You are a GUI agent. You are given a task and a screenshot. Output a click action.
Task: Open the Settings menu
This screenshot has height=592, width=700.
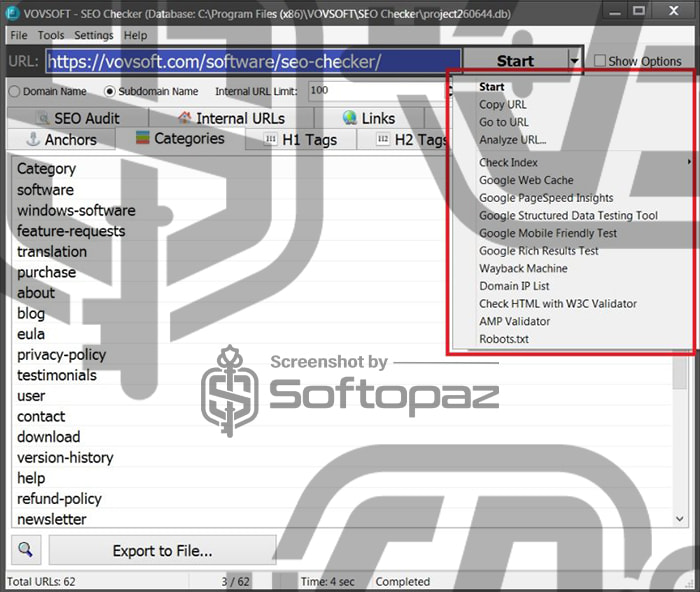tap(94, 35)
